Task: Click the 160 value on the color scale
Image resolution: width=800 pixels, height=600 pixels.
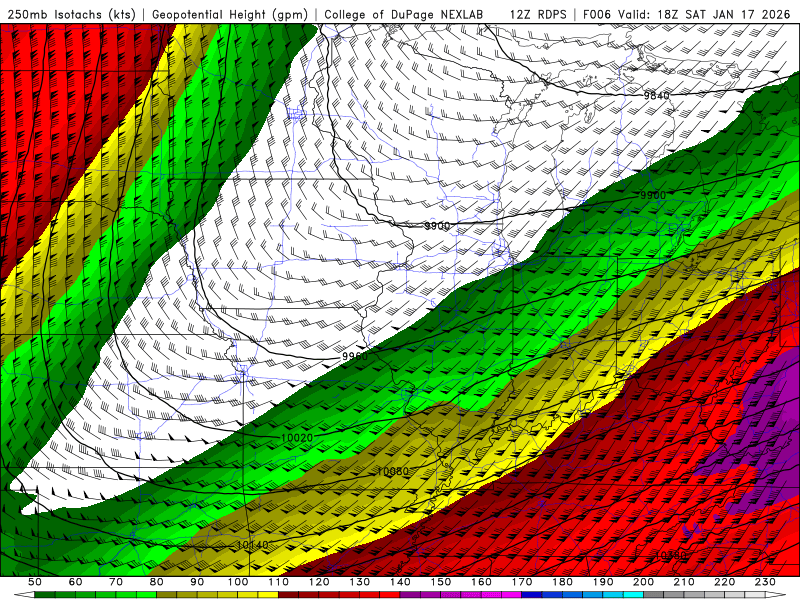Action: (481, 582)
